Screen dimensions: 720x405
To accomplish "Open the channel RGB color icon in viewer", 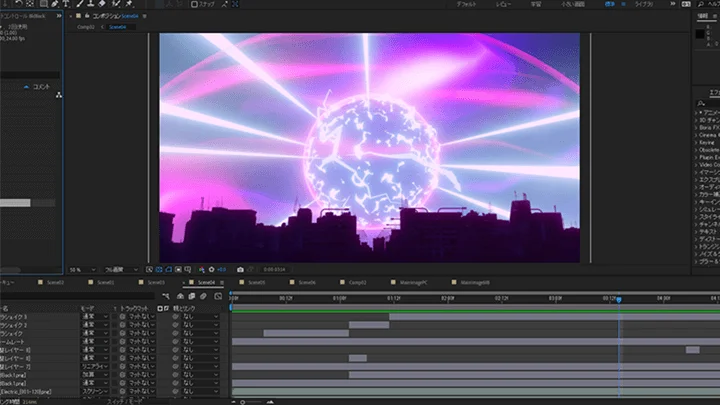I will [x=202, y=270].
